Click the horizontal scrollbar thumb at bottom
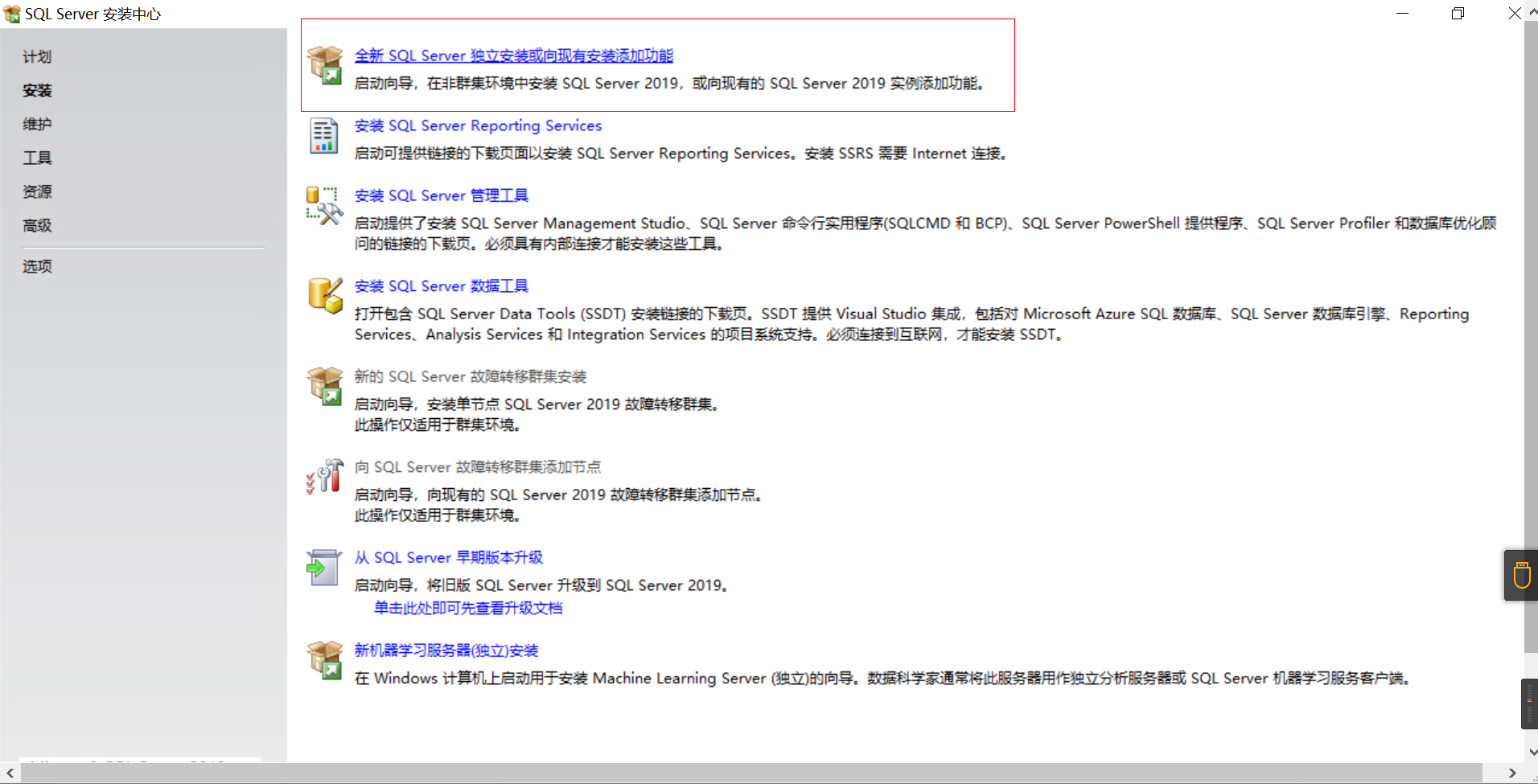This screenshot has width=1538, height=784. click(x=751, y=773)
